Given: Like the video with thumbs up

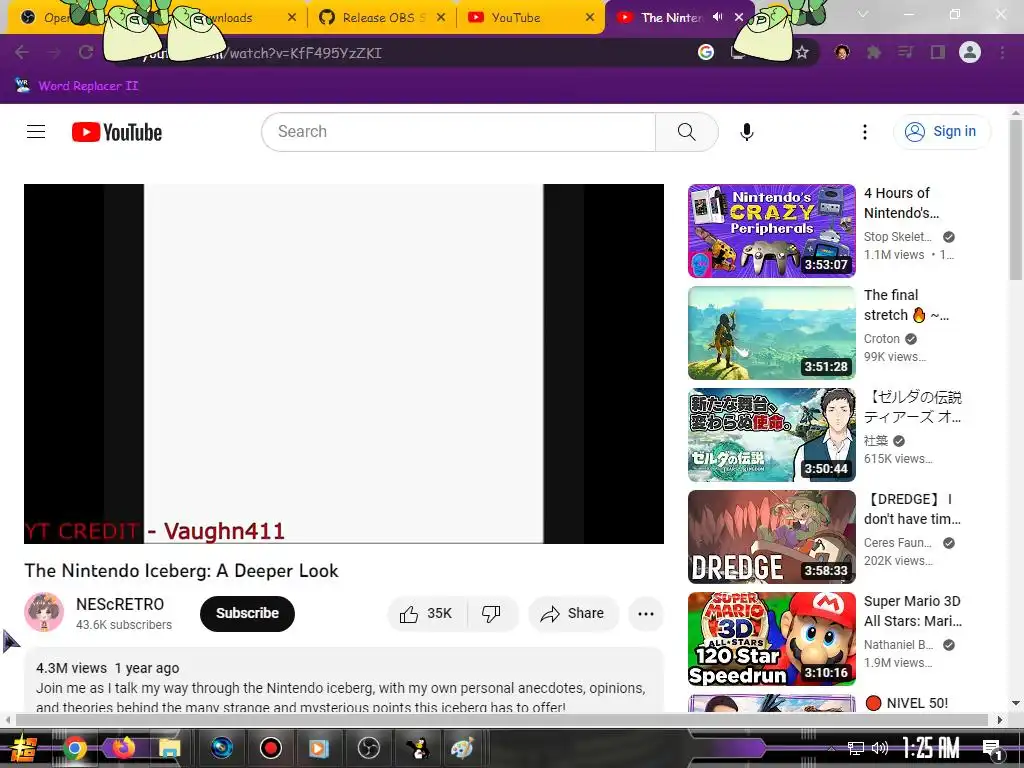Looking at the screenshot, I should click(427, 614).
